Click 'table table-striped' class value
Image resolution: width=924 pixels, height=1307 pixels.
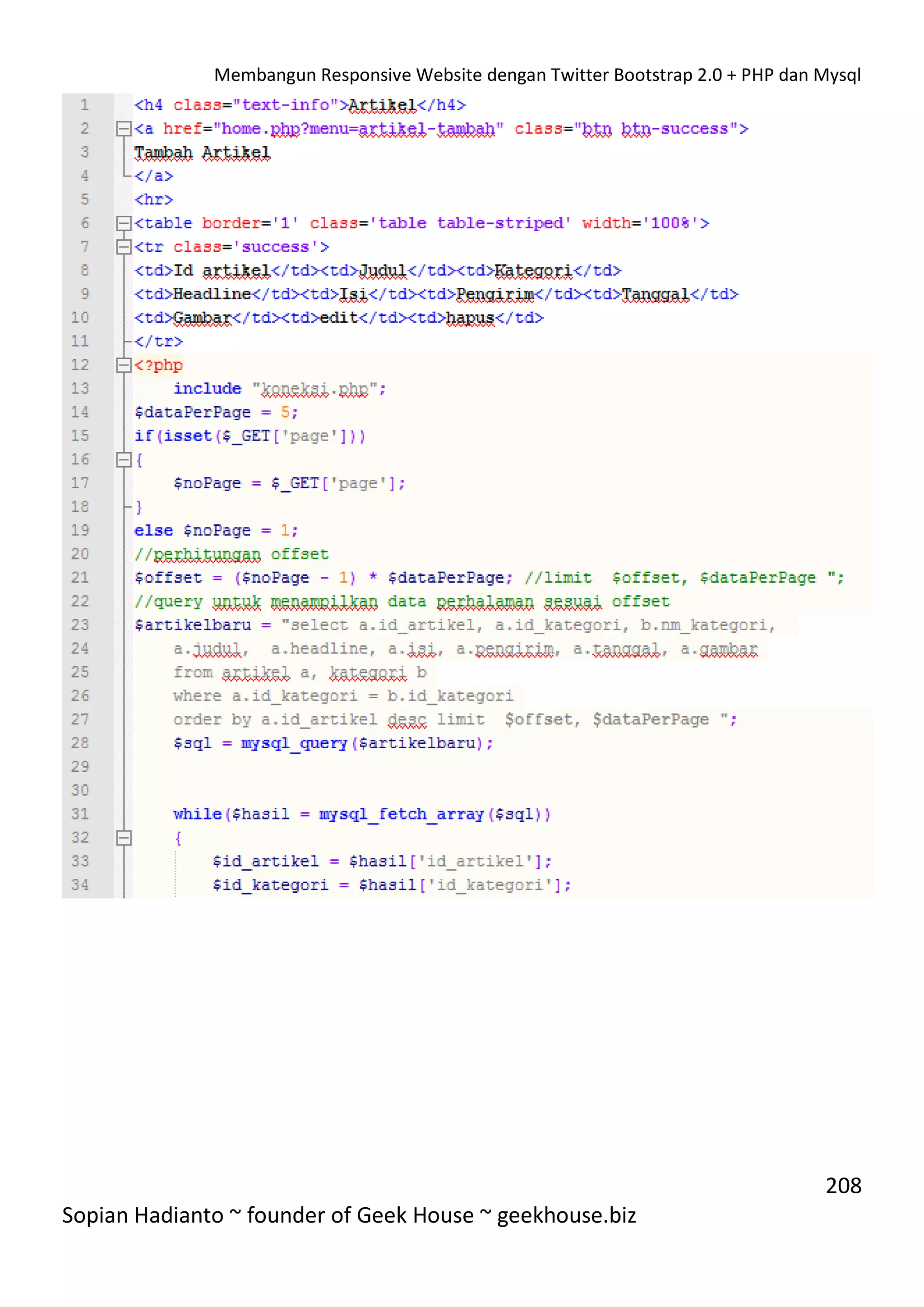tap(471, 223)
